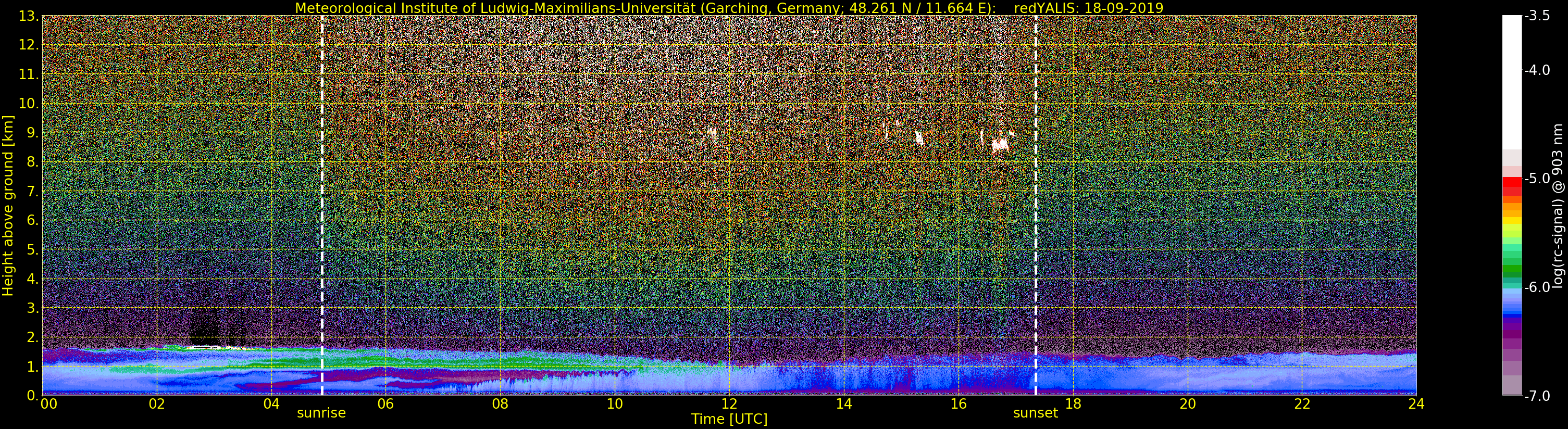Click the "22" time axis tick label
This screenshot has width=1568, height=429.
[1302, 404]
